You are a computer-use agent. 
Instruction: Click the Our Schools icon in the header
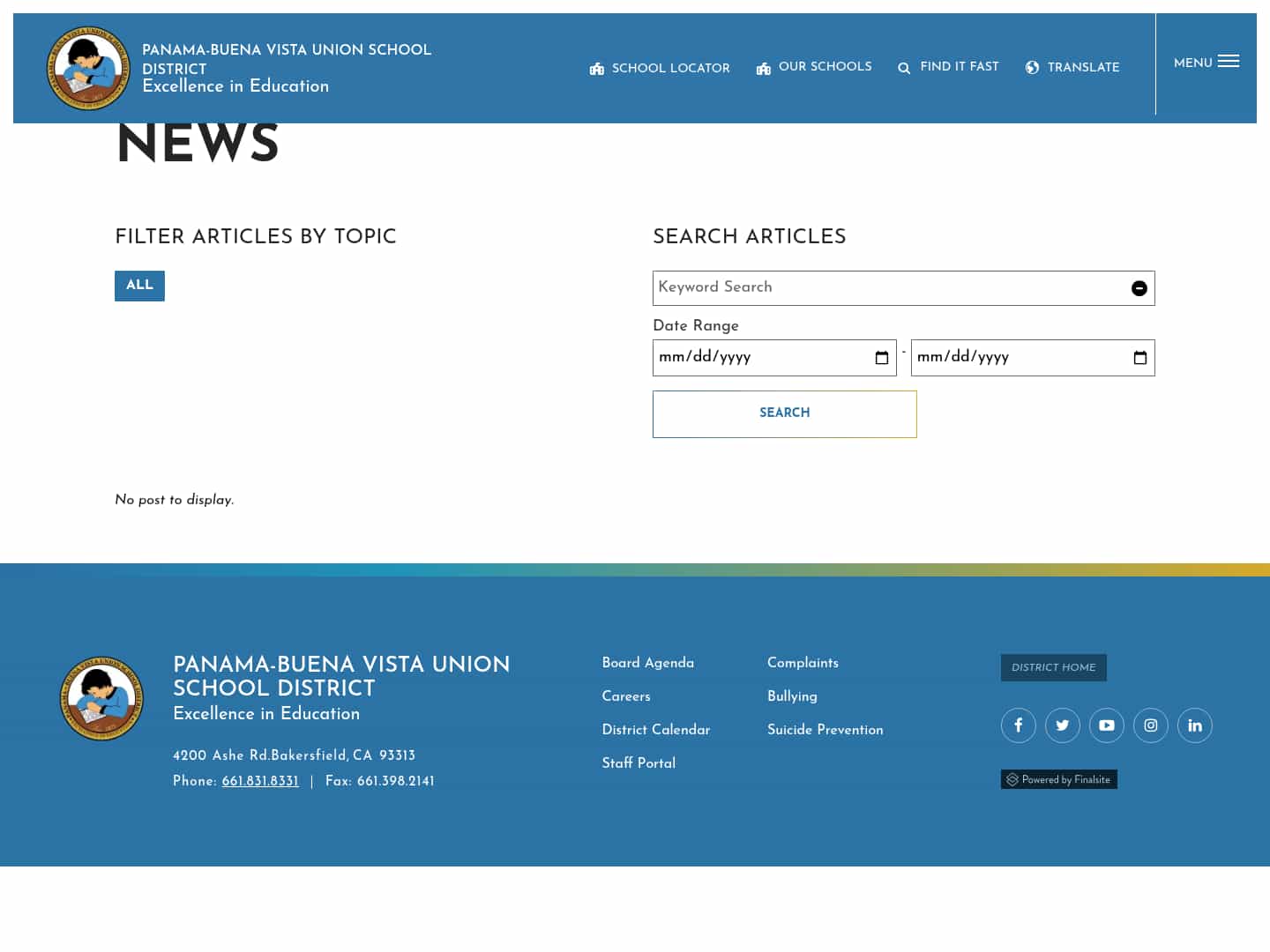coord(763,68)
